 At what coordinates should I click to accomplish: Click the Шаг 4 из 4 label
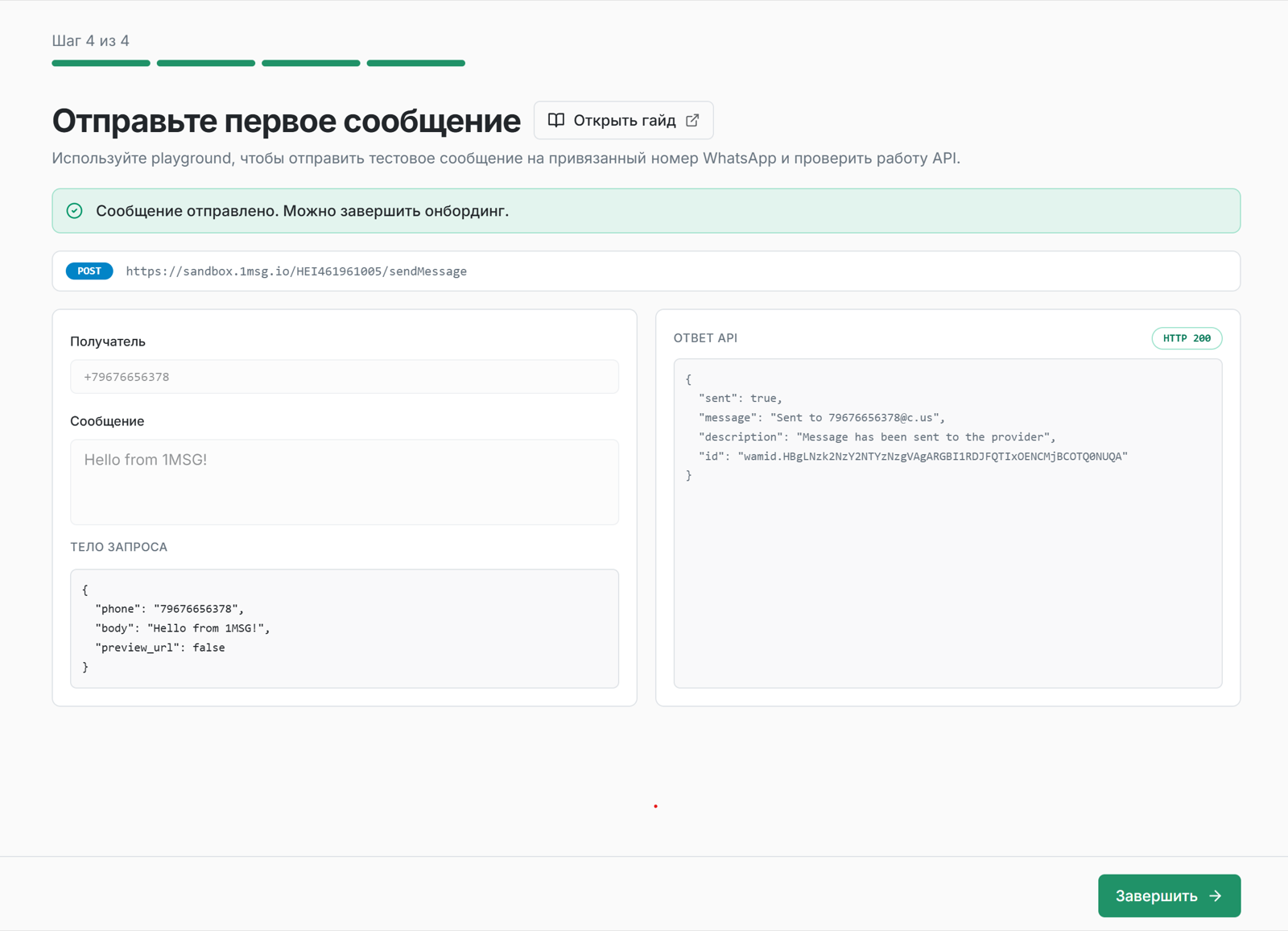coord(91,41)
